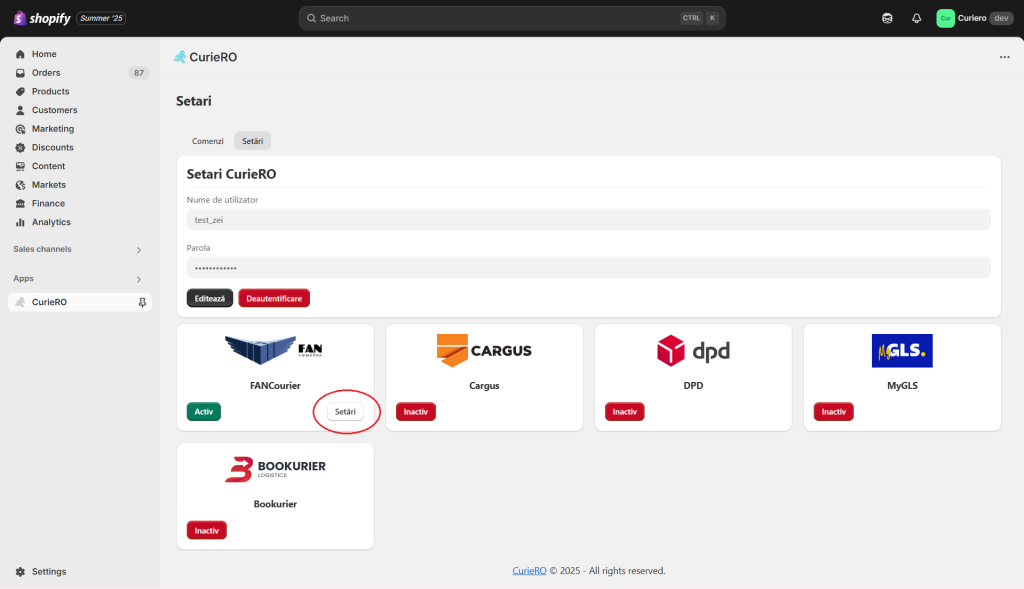Toggle Bookurier Inactiv status
Image resolution: width=1024 pixels, height=589 pixels.
point(206,531)
